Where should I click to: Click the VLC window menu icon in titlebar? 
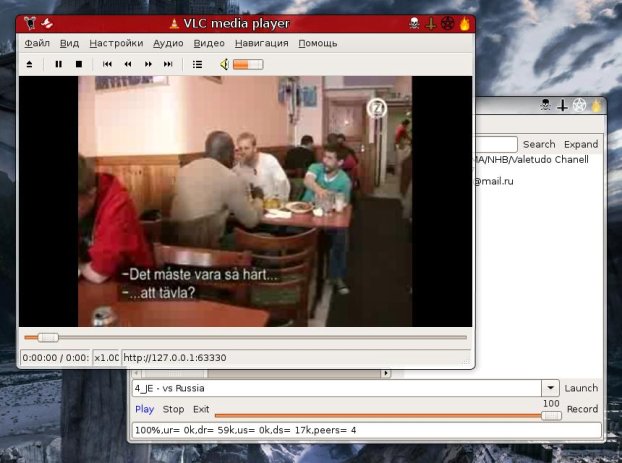30,23
